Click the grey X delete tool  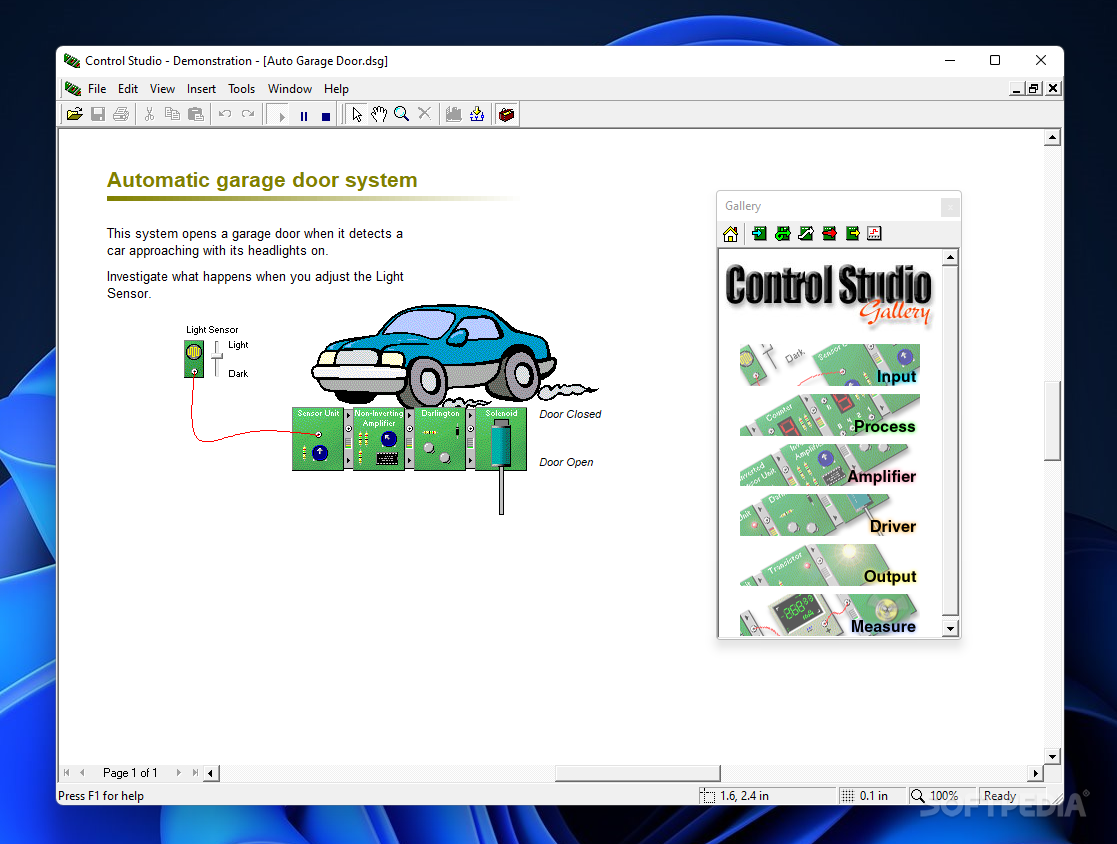coord(425,113)
